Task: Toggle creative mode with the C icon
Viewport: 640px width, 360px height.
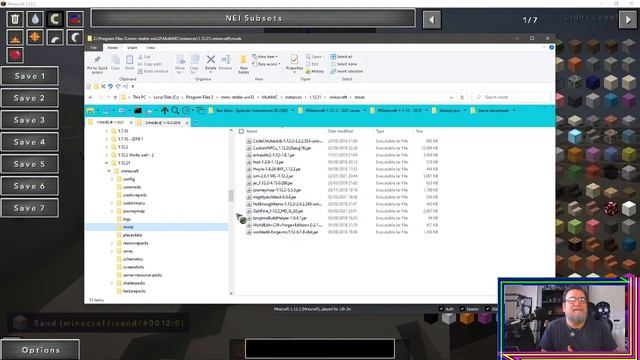Action: click(55, 19)
